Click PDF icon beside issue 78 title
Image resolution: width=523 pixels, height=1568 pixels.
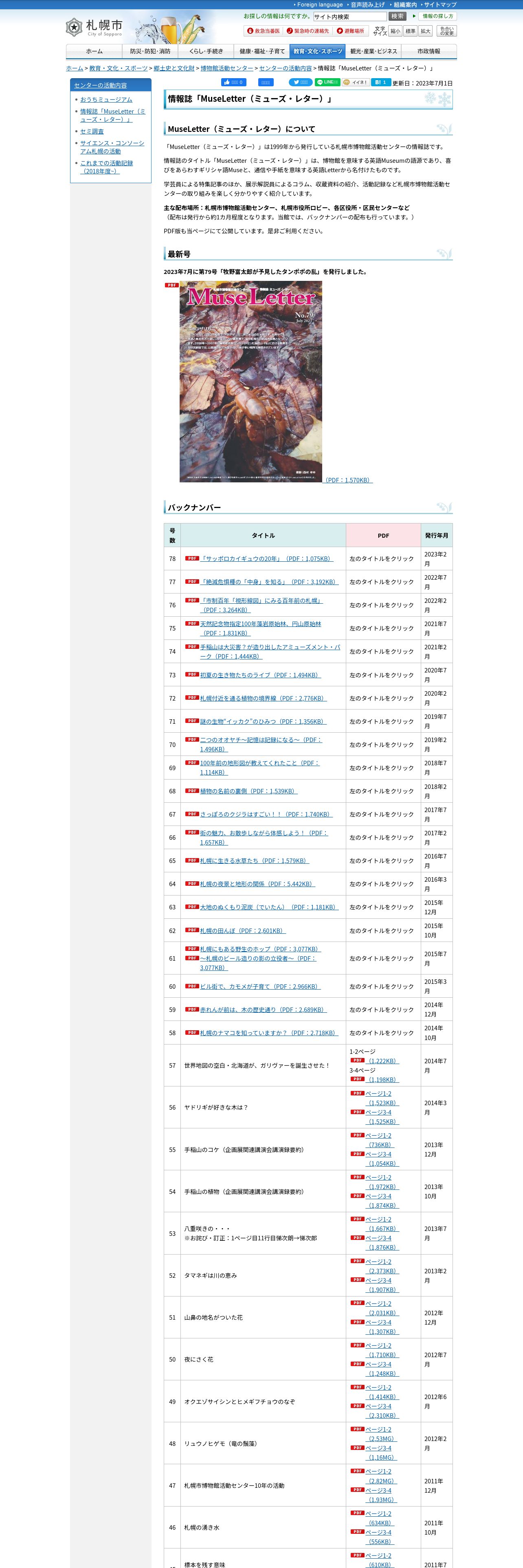192,558
